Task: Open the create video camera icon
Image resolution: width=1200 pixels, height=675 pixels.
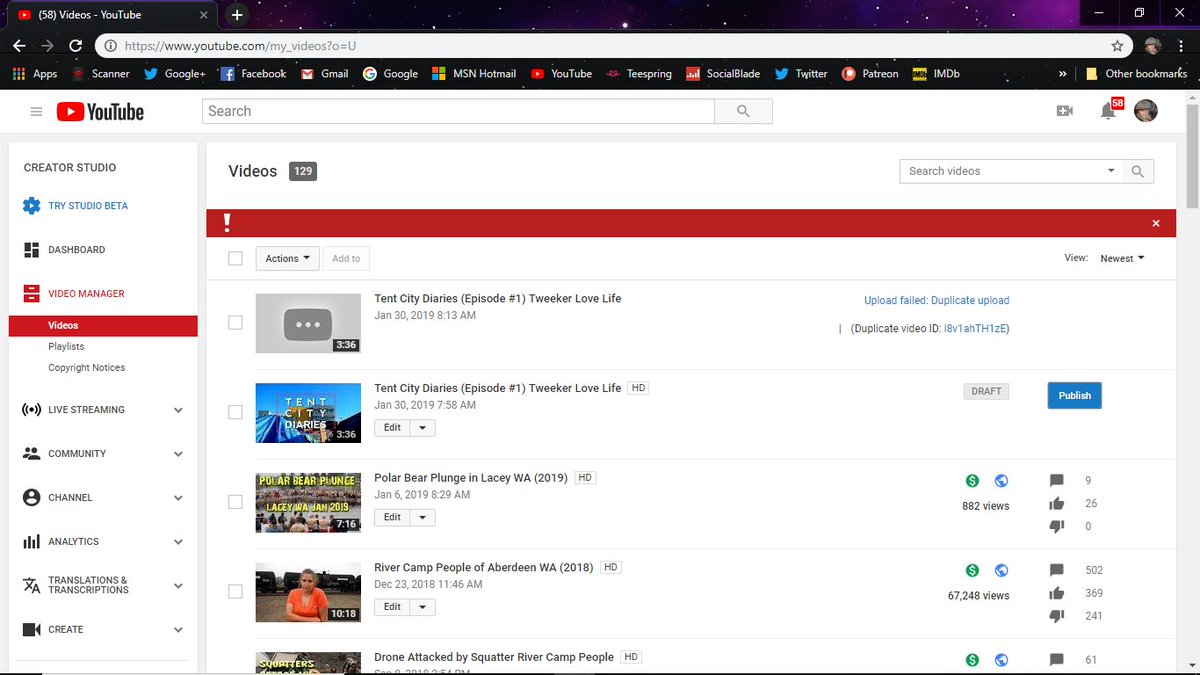Action: pos(1065,111)
